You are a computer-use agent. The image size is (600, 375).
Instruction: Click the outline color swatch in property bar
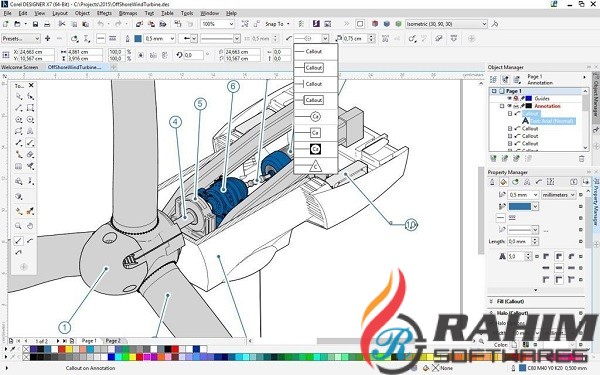point(138,38)
